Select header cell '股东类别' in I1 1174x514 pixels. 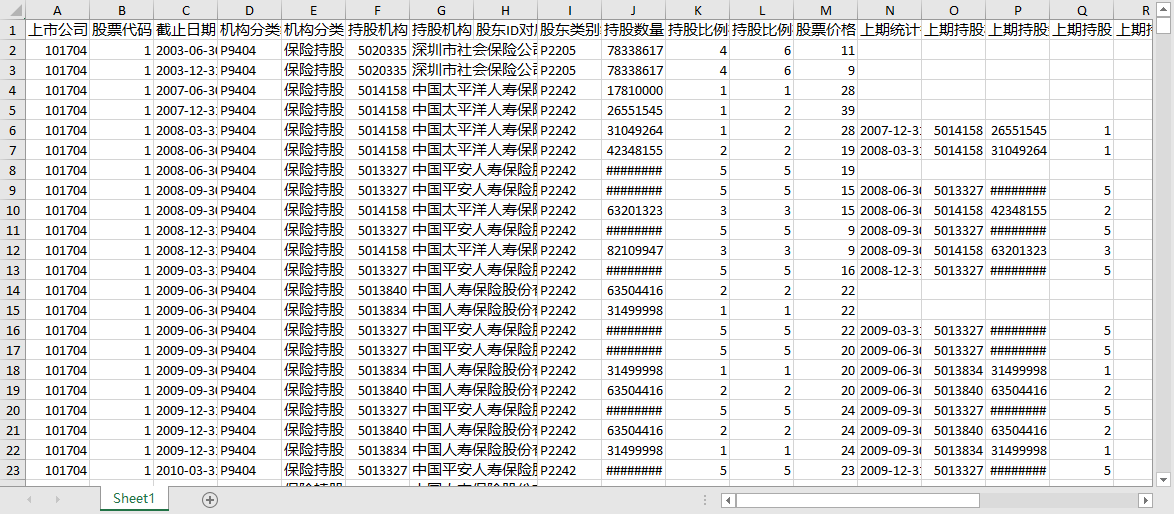coord(570,30)
